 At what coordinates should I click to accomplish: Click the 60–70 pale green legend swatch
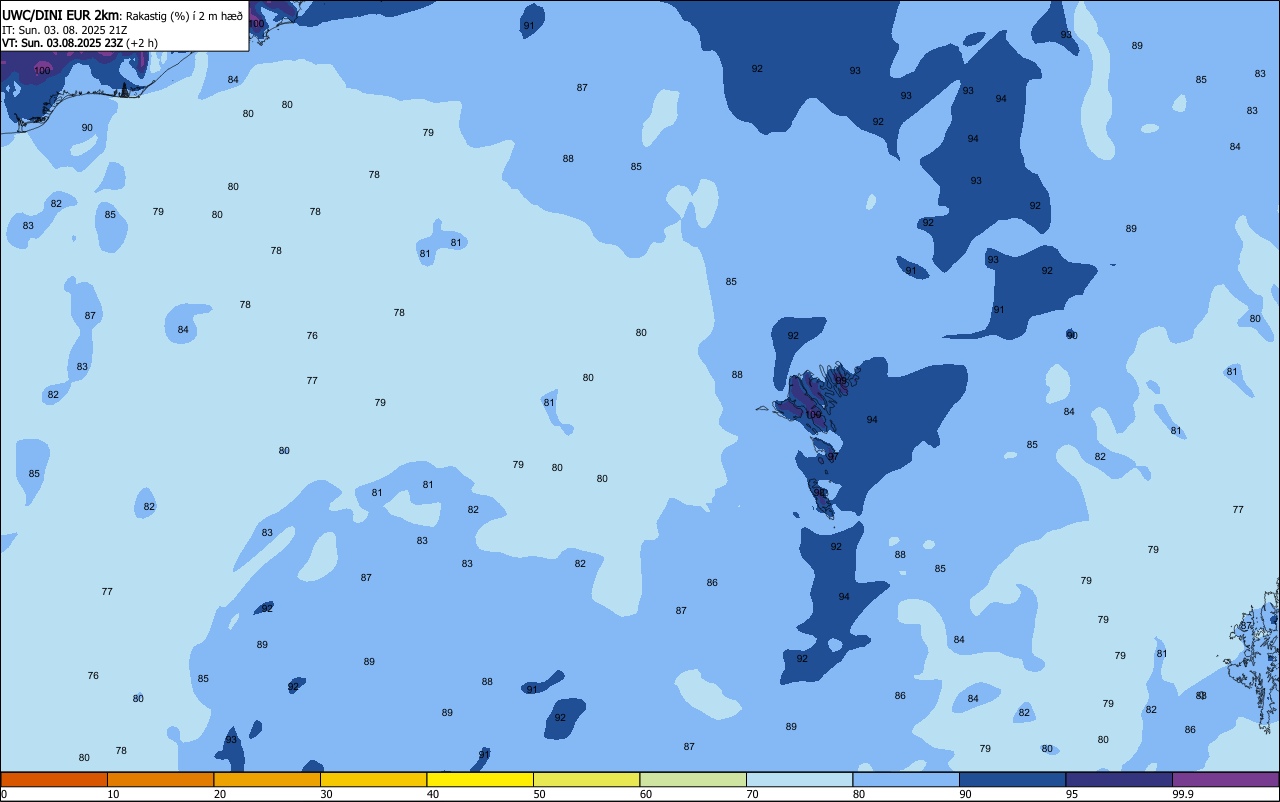pyautogui.click(x=693, y=779)
